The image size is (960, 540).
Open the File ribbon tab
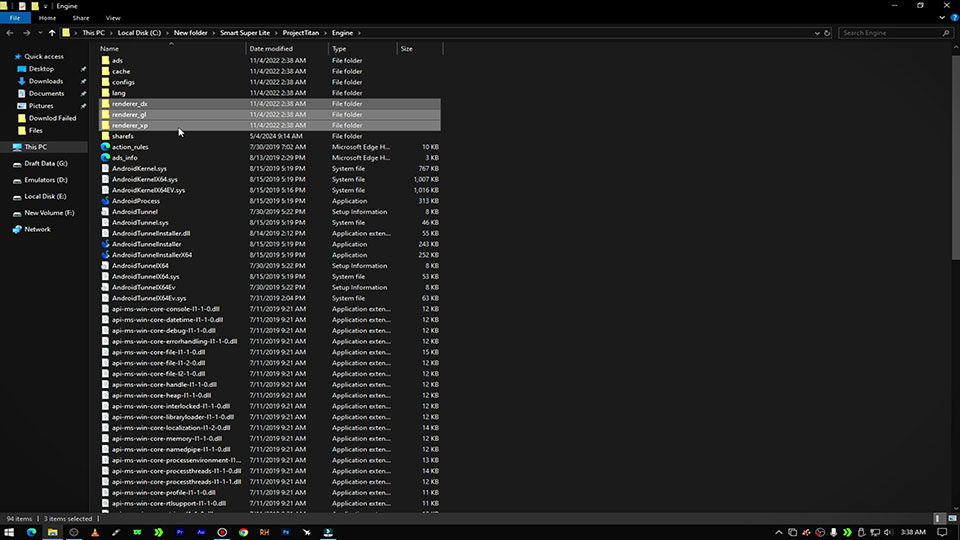15,18
